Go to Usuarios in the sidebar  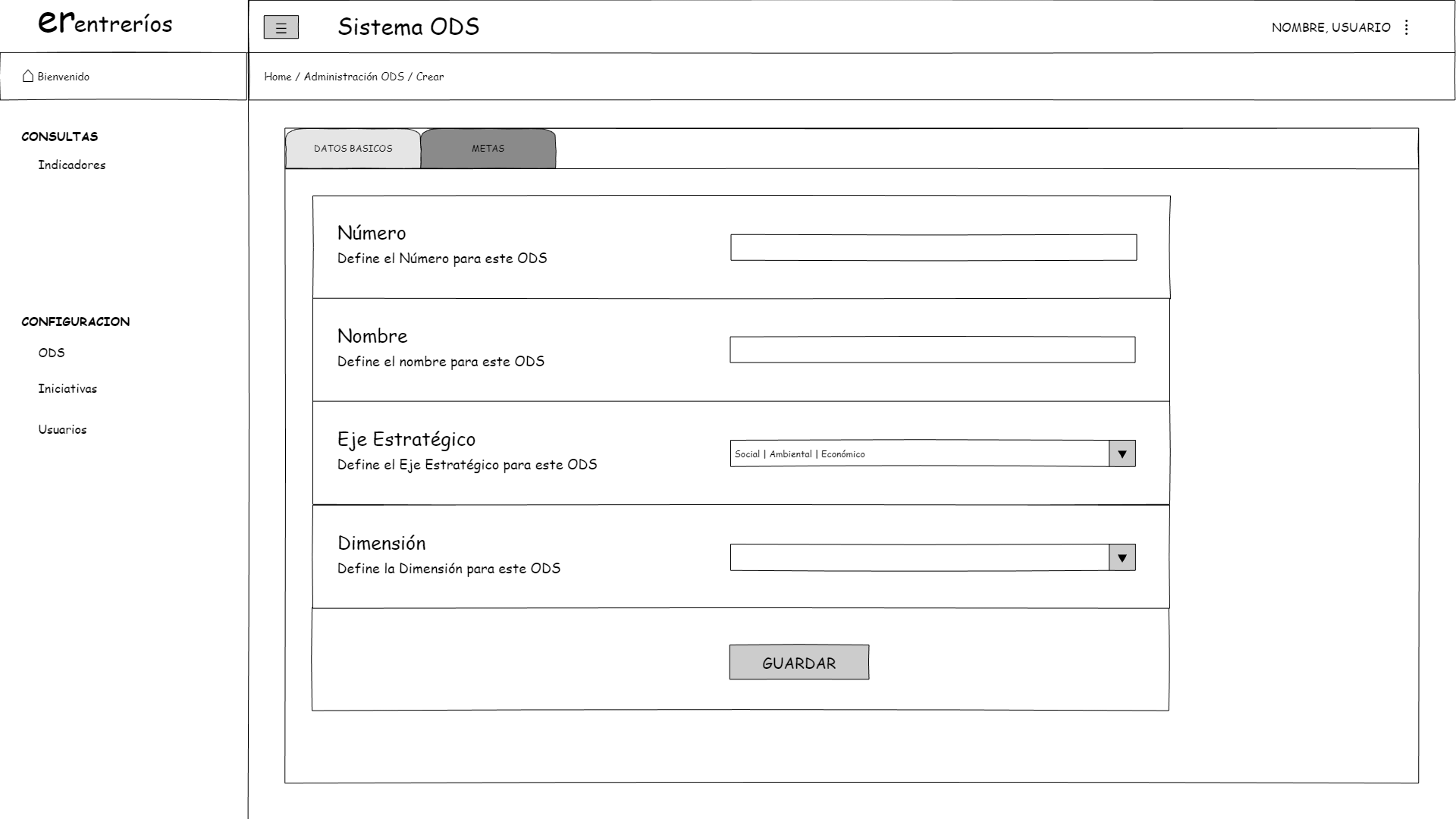click(x=62, y=430)
